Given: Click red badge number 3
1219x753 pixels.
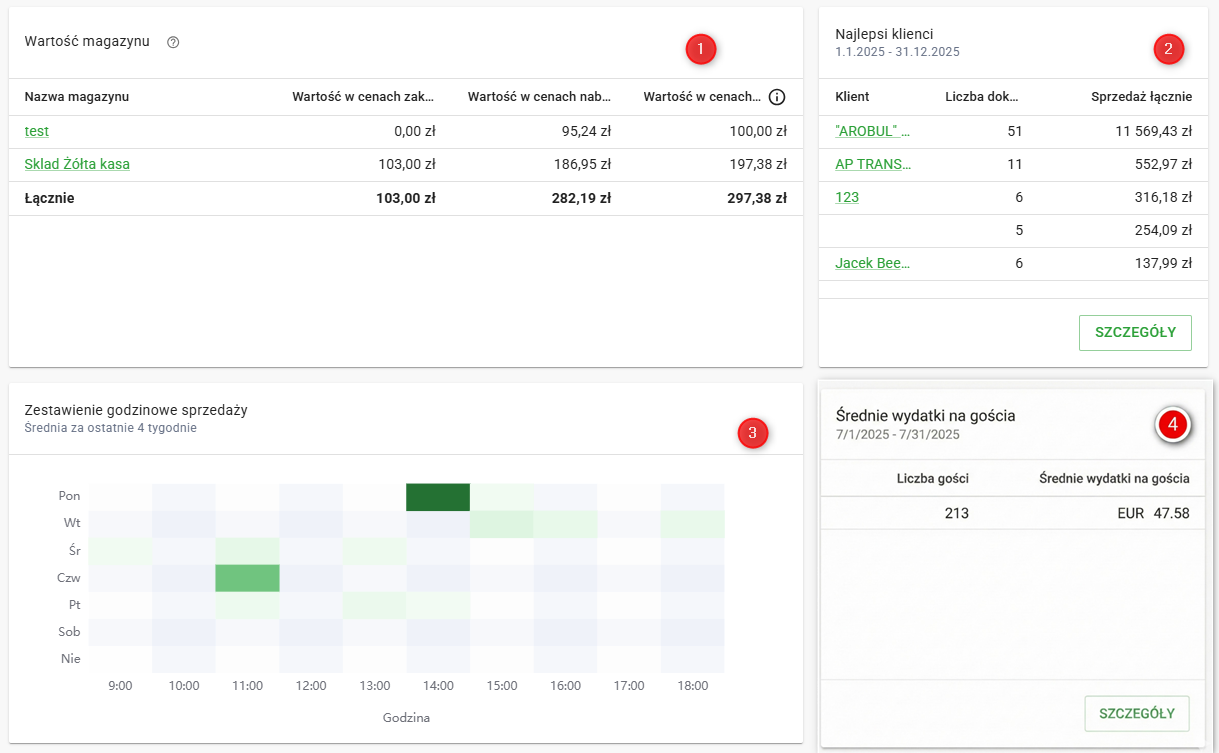Looking at the screenshot, I should point(753,432).
